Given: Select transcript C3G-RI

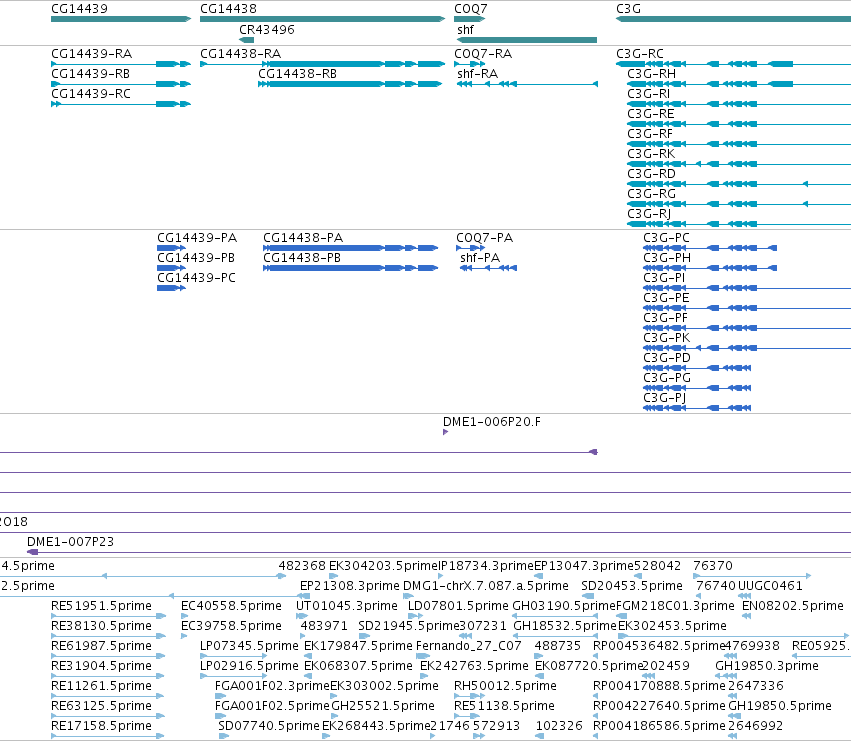Looking at the screenshot, I should click(x=649, y=94).
